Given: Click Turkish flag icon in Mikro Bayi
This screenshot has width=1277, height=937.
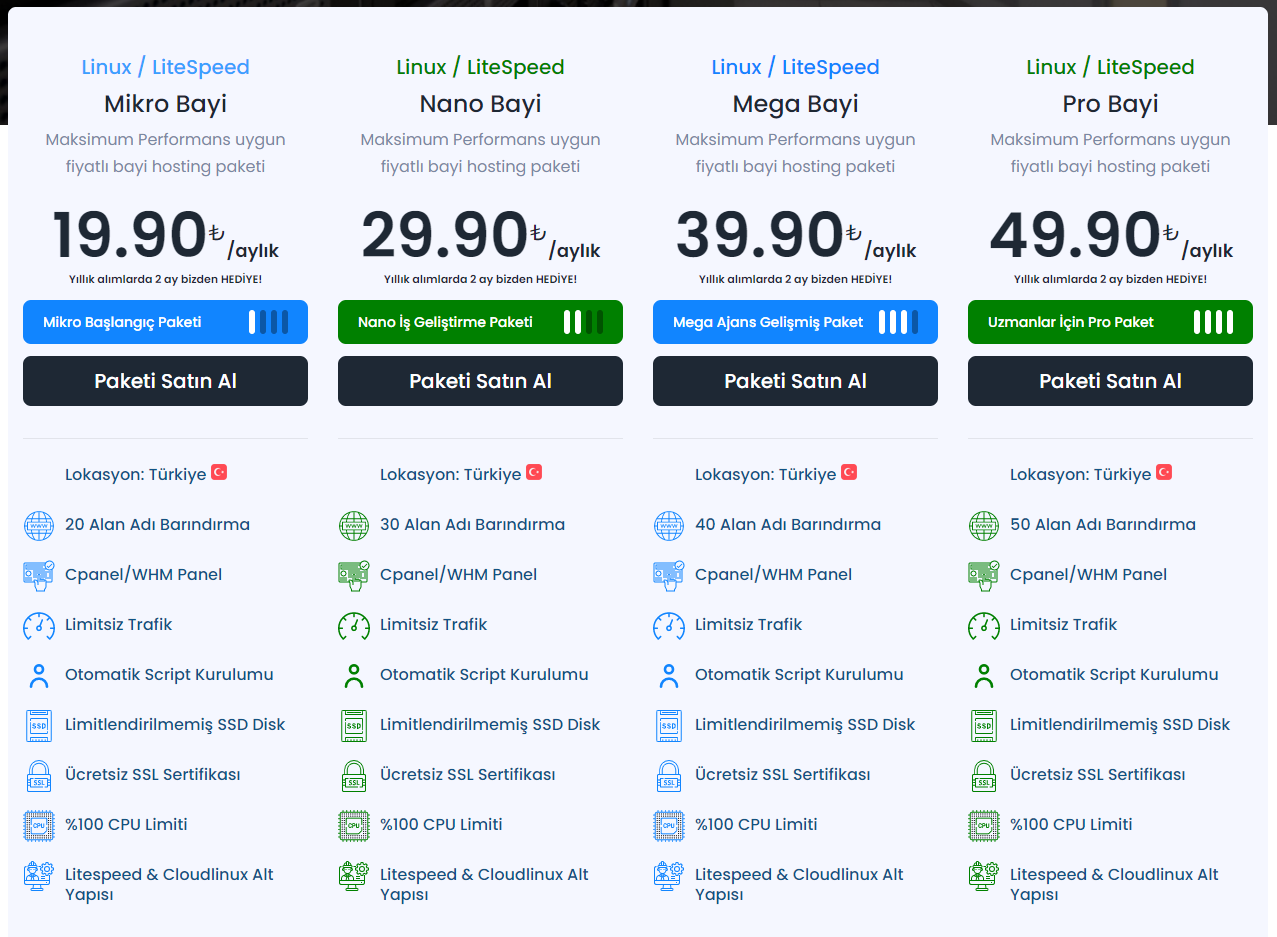Looking at the screenshot, I should [x=219, y=472].
